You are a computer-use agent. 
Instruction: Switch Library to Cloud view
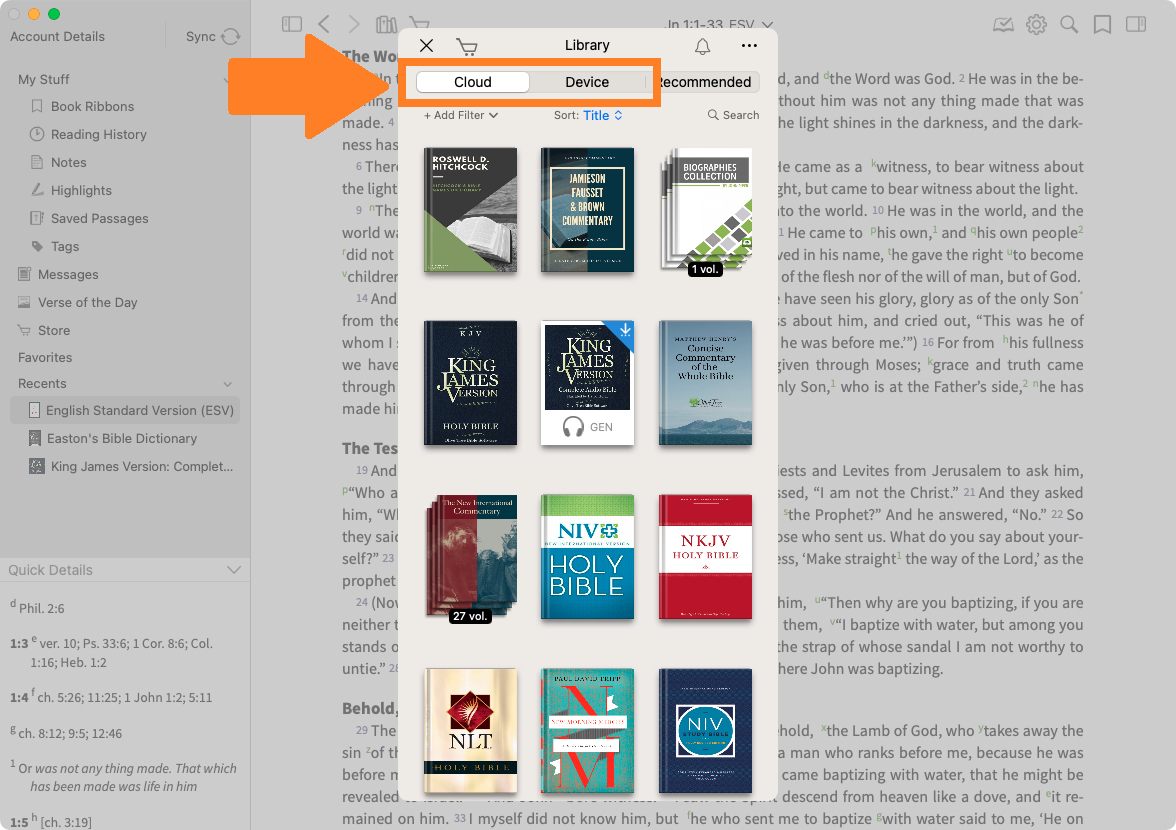[472, 82]
